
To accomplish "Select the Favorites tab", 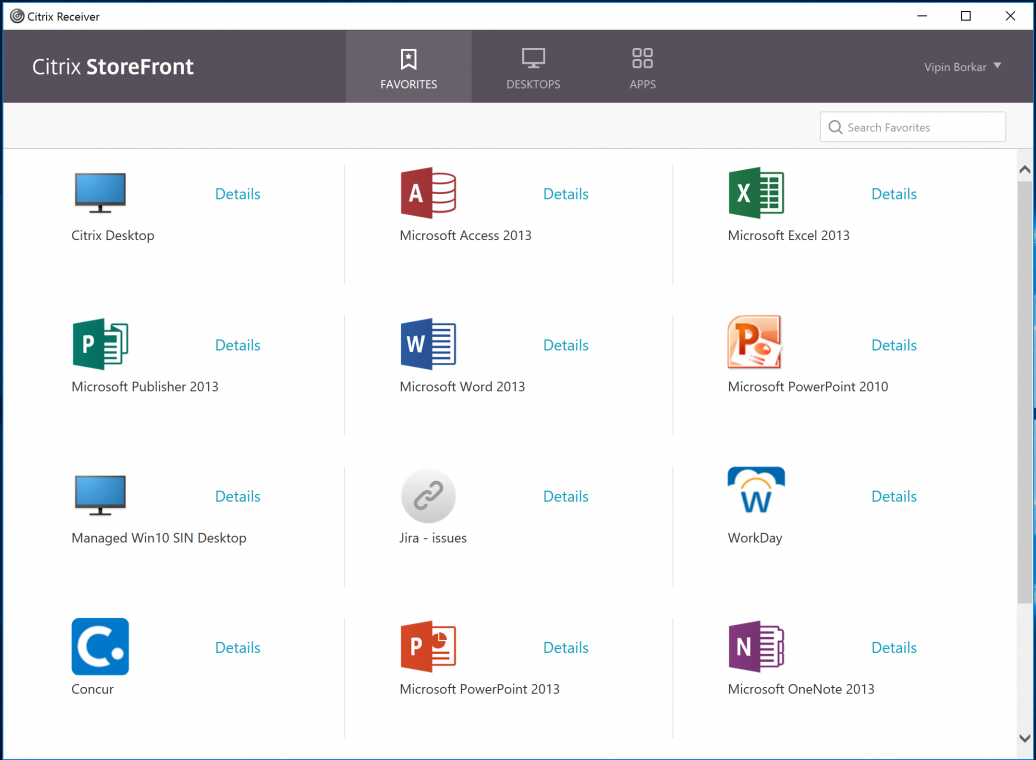I will (x=409, y=67).
